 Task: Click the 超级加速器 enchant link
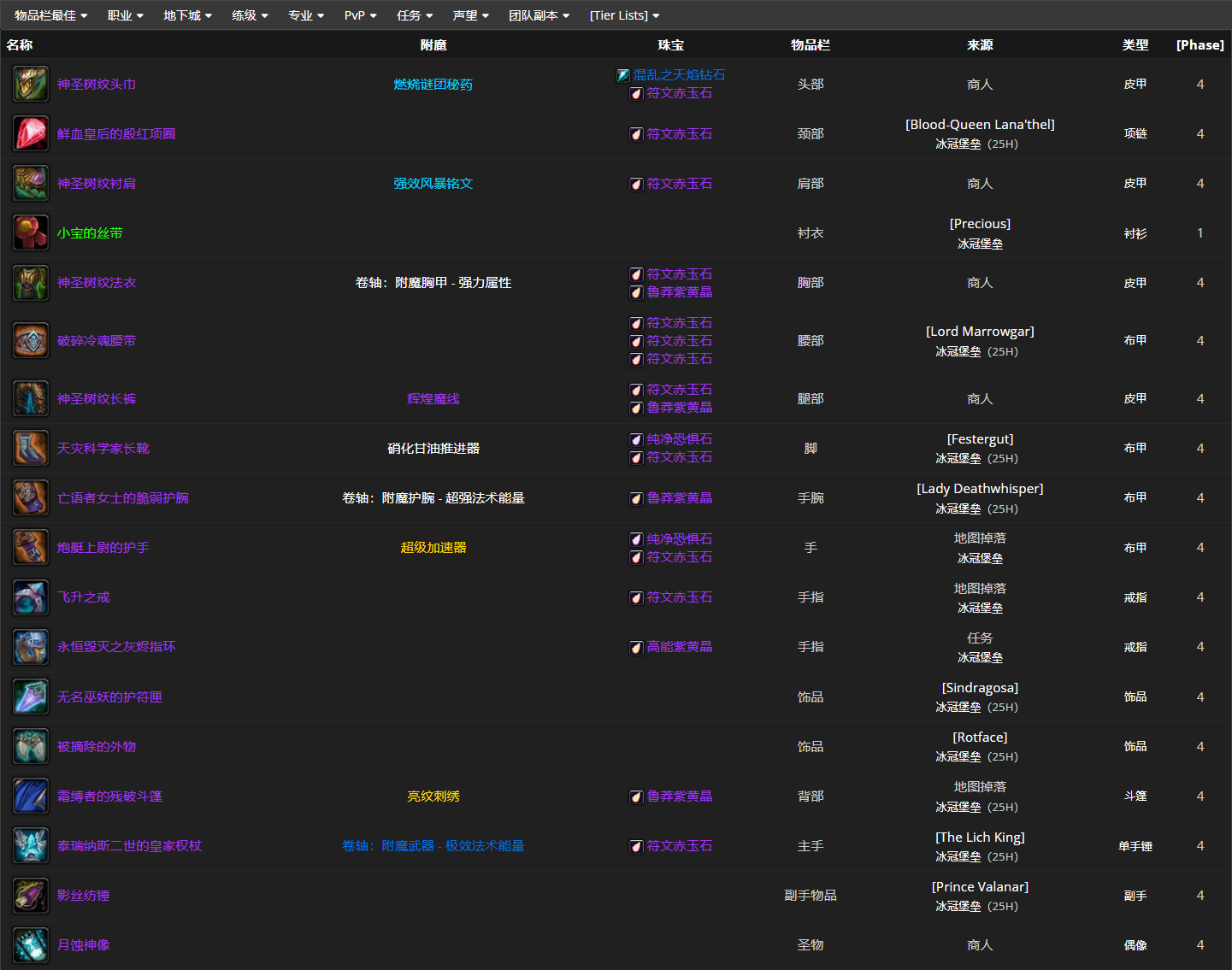pyautogui.click(x=433, y=547)
